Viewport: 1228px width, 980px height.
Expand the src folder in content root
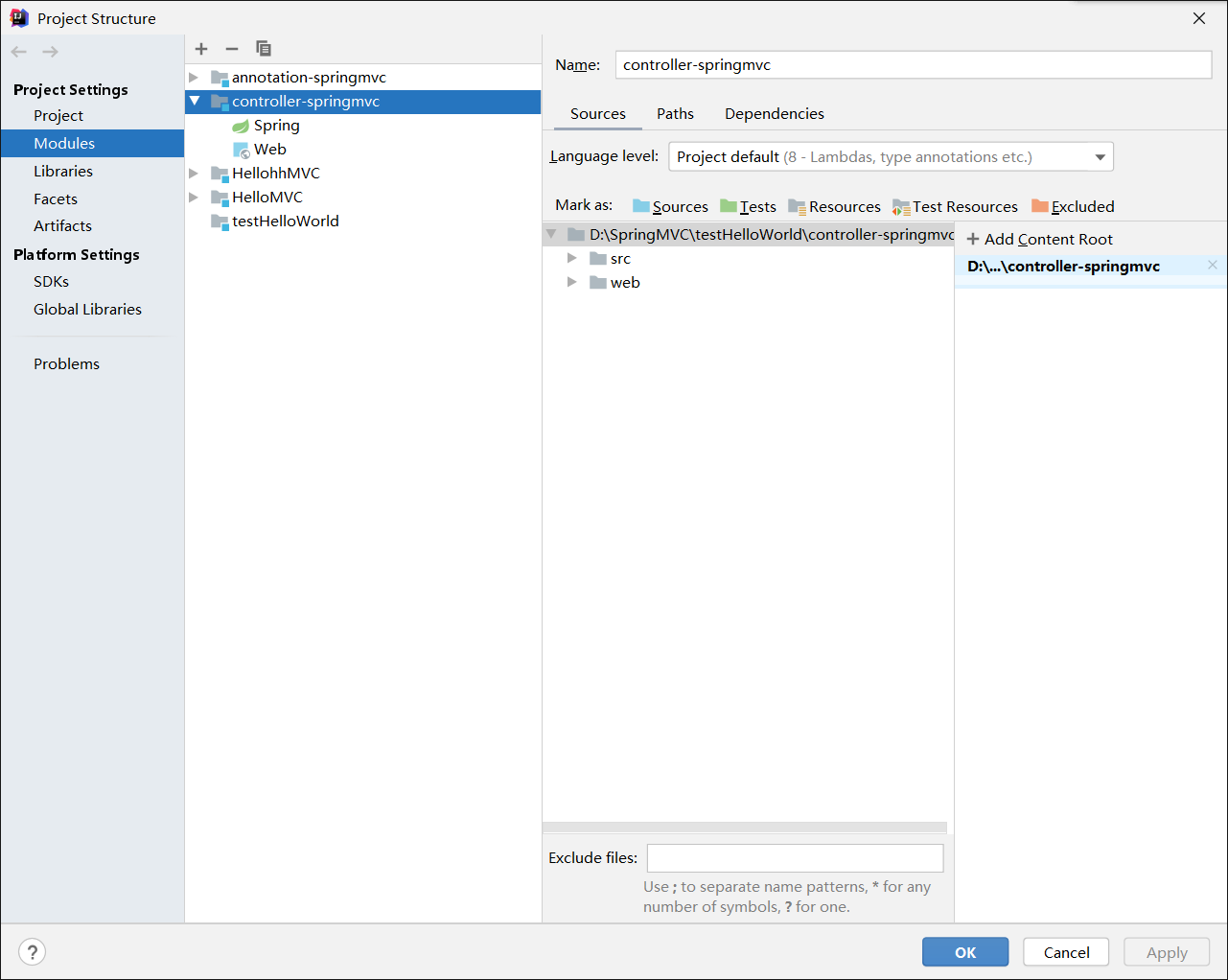pyautogui.click(x=572, y=258)
